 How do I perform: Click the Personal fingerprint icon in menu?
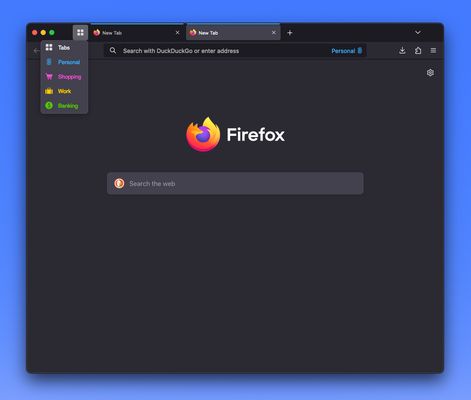pos(49,62)
